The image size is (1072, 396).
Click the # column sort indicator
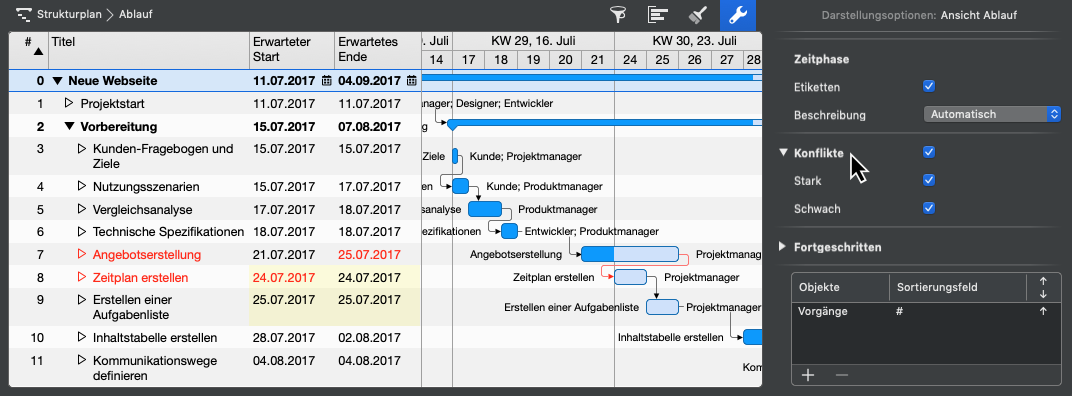[x=38, y=51]
